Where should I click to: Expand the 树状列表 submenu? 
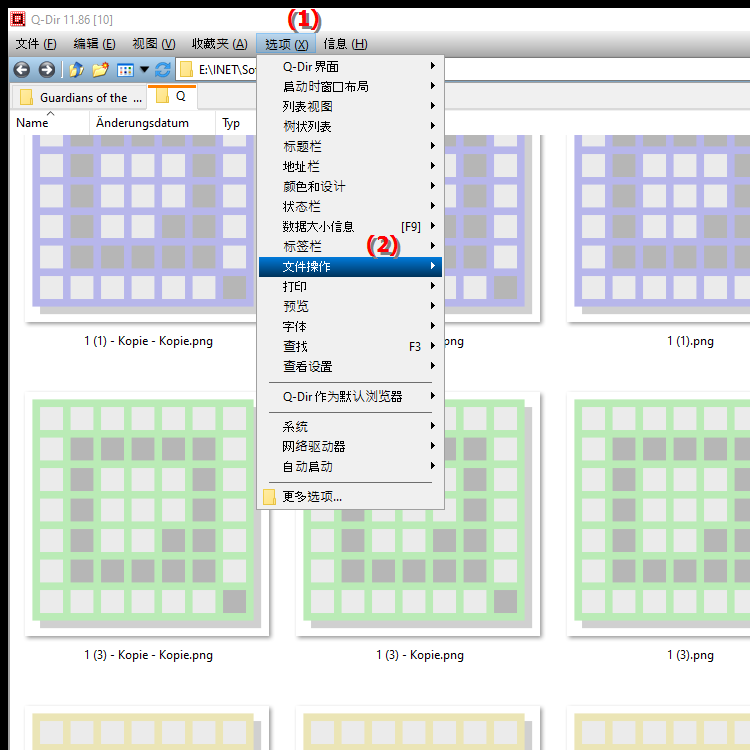pos(350,126)
